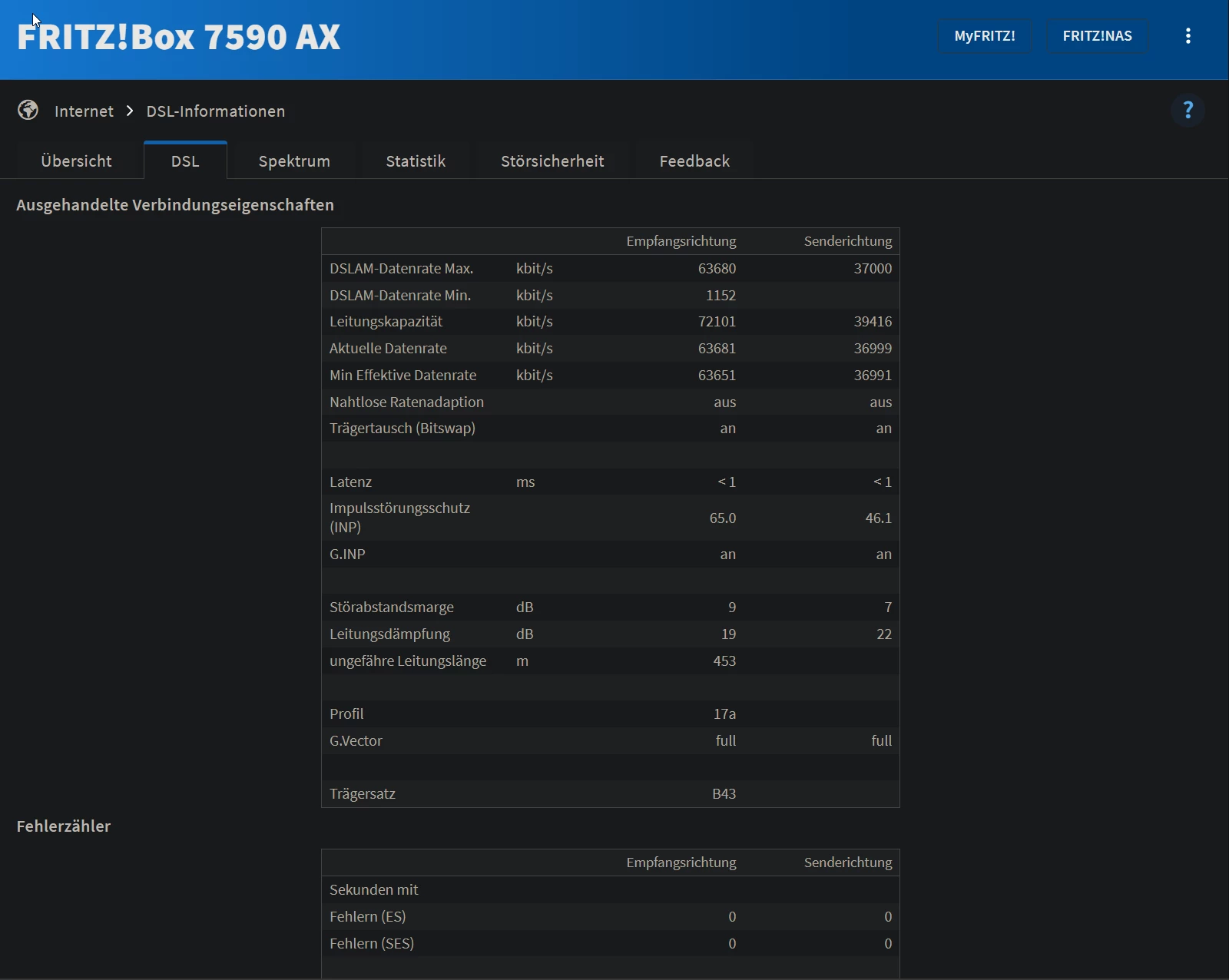
Task: Select Sekunden mit label
Action: [x=374, y=890]
